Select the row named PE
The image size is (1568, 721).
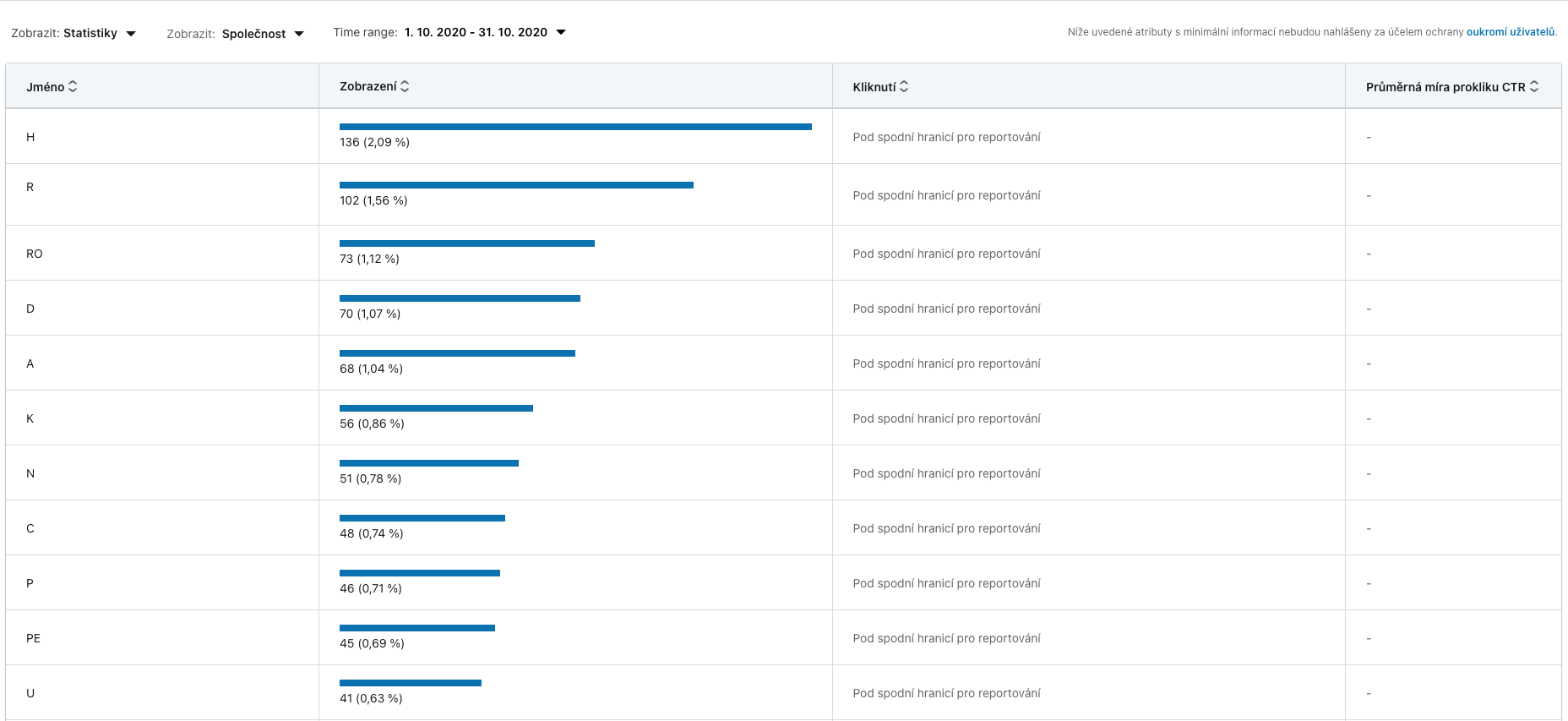[x=33, y=638]
